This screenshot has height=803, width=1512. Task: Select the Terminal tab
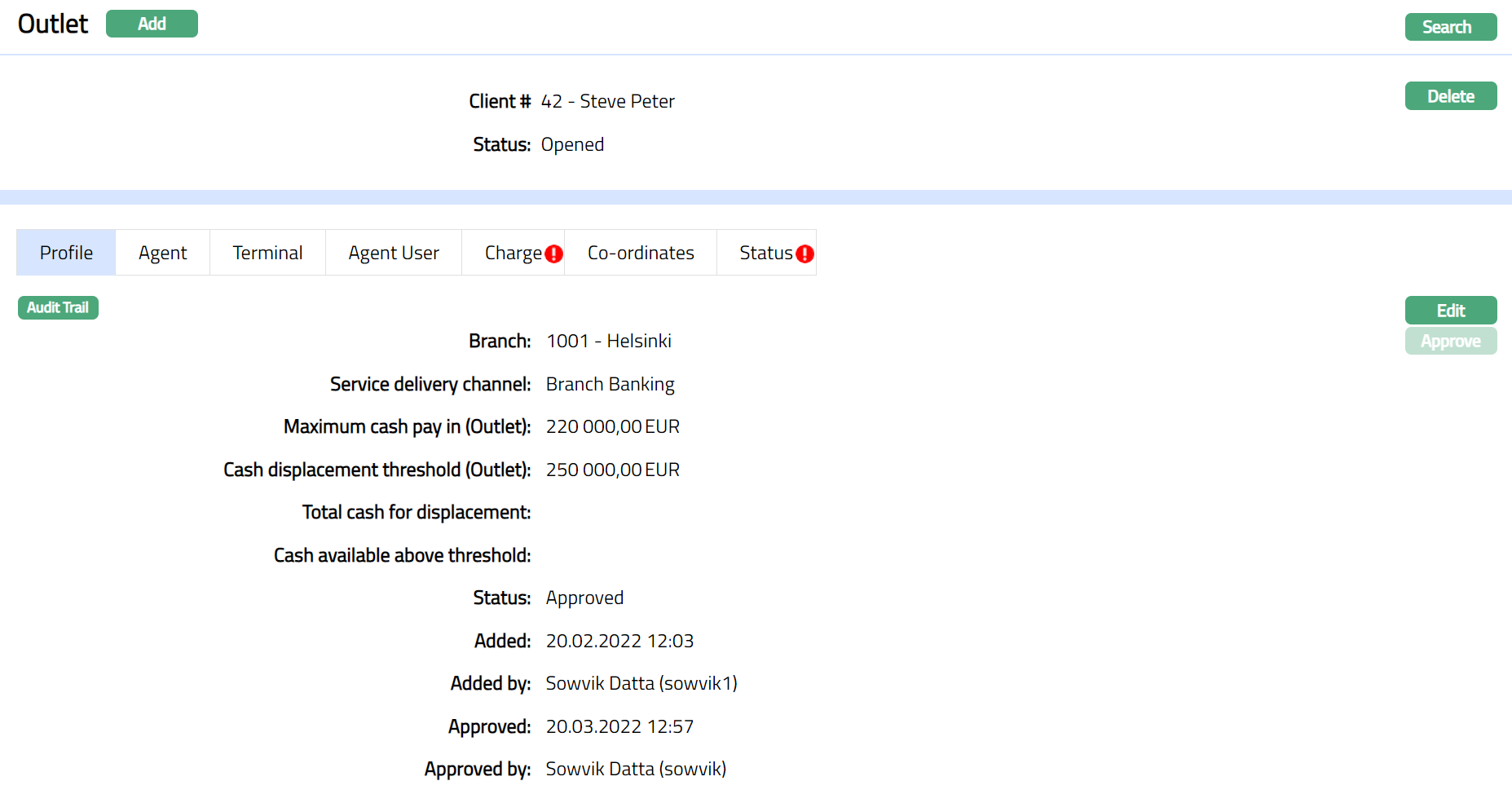(267, 254)
